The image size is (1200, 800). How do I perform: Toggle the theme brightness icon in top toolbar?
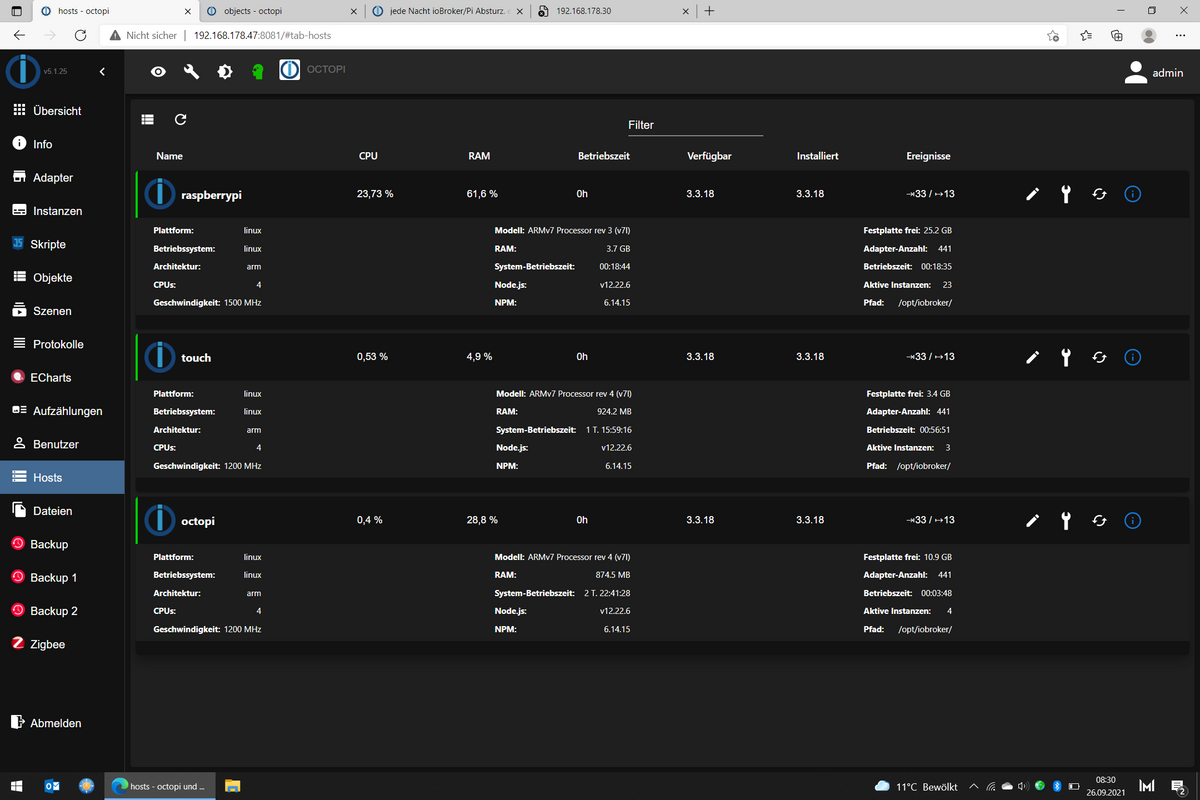225,72
